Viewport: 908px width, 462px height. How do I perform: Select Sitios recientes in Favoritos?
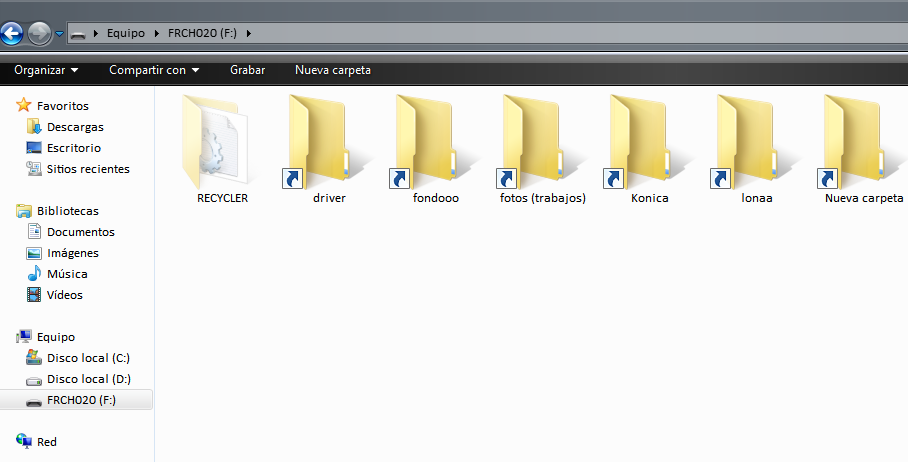click(88, 169)
